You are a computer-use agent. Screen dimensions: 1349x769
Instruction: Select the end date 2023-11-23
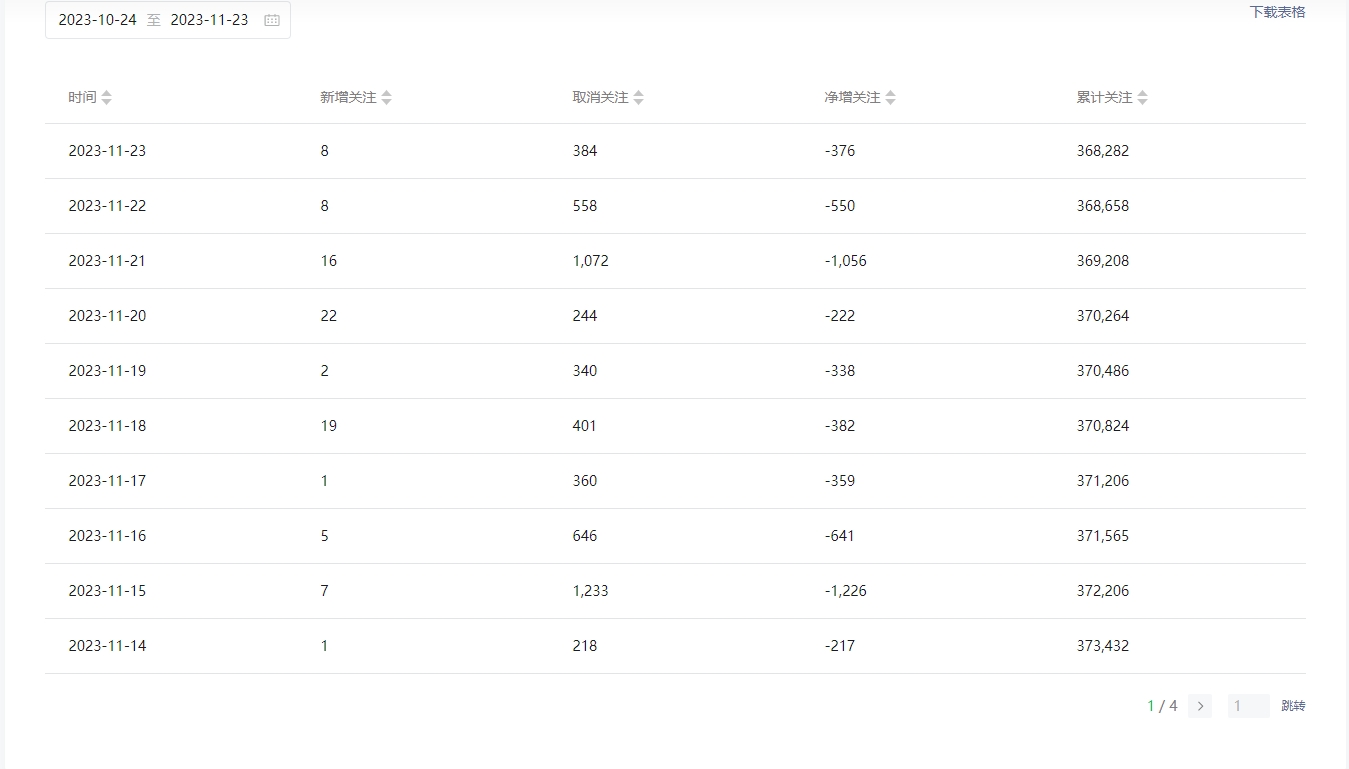click(209, 20)
